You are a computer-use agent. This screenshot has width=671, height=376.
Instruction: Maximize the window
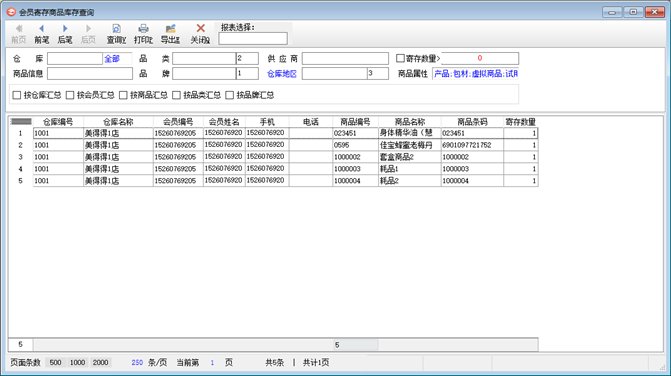coord(633,12)
